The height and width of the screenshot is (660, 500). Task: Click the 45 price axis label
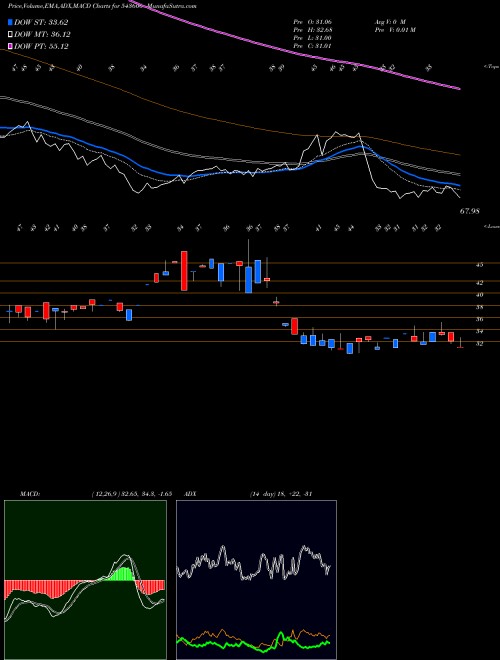pos(479,265)
